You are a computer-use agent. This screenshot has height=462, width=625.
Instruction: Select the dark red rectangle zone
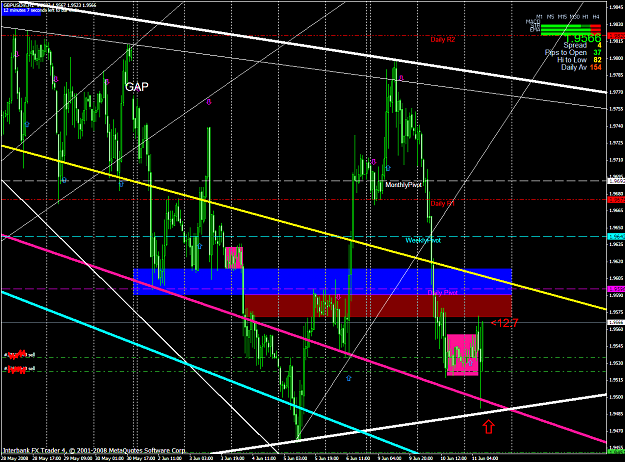click(378, 306)
